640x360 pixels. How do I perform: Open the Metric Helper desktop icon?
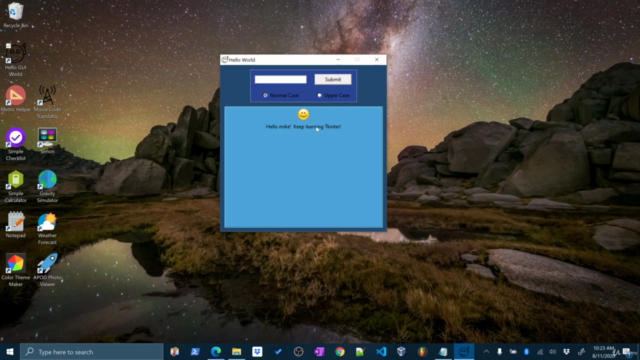pos(16,98)
